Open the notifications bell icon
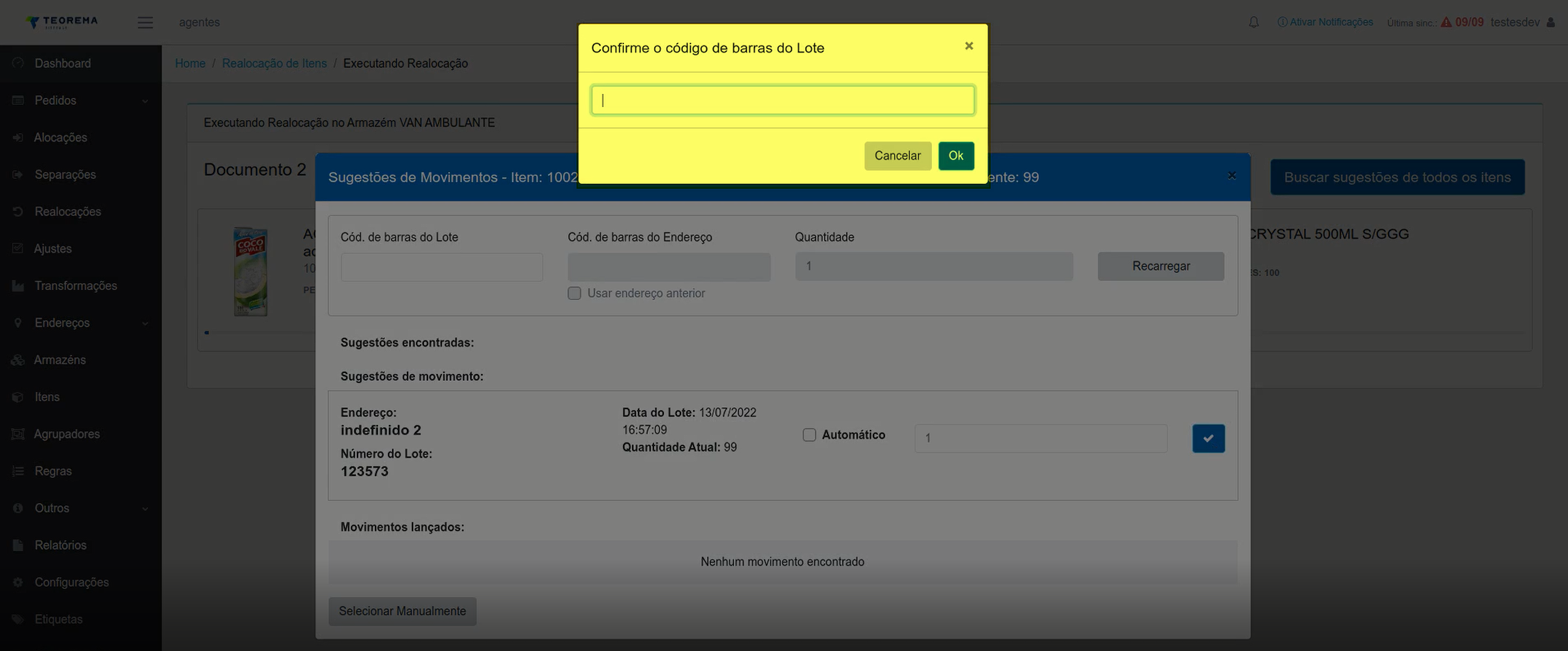The height and width of the screenshot is (651, 1568). 1254,22
